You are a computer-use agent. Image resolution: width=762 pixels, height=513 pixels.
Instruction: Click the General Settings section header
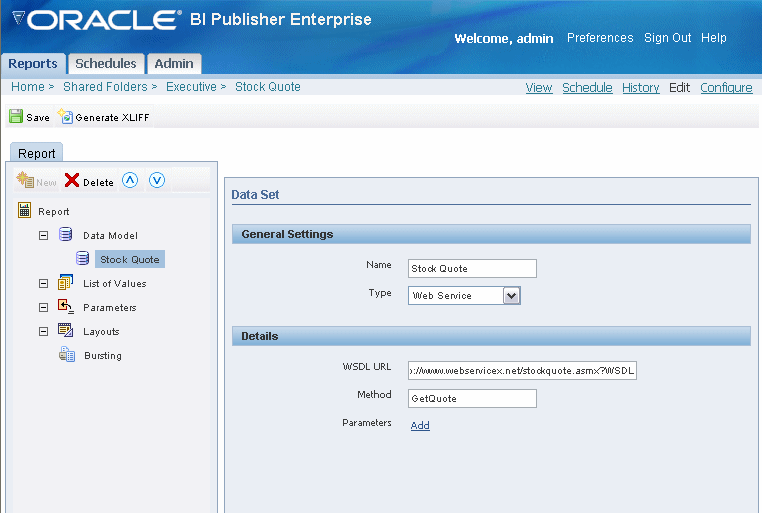pos(491,234)
